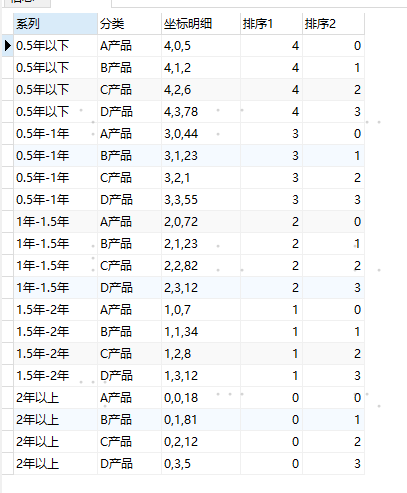
Task: Click 系列 cell in the 1,2,8 row
Action: [55, 354]
